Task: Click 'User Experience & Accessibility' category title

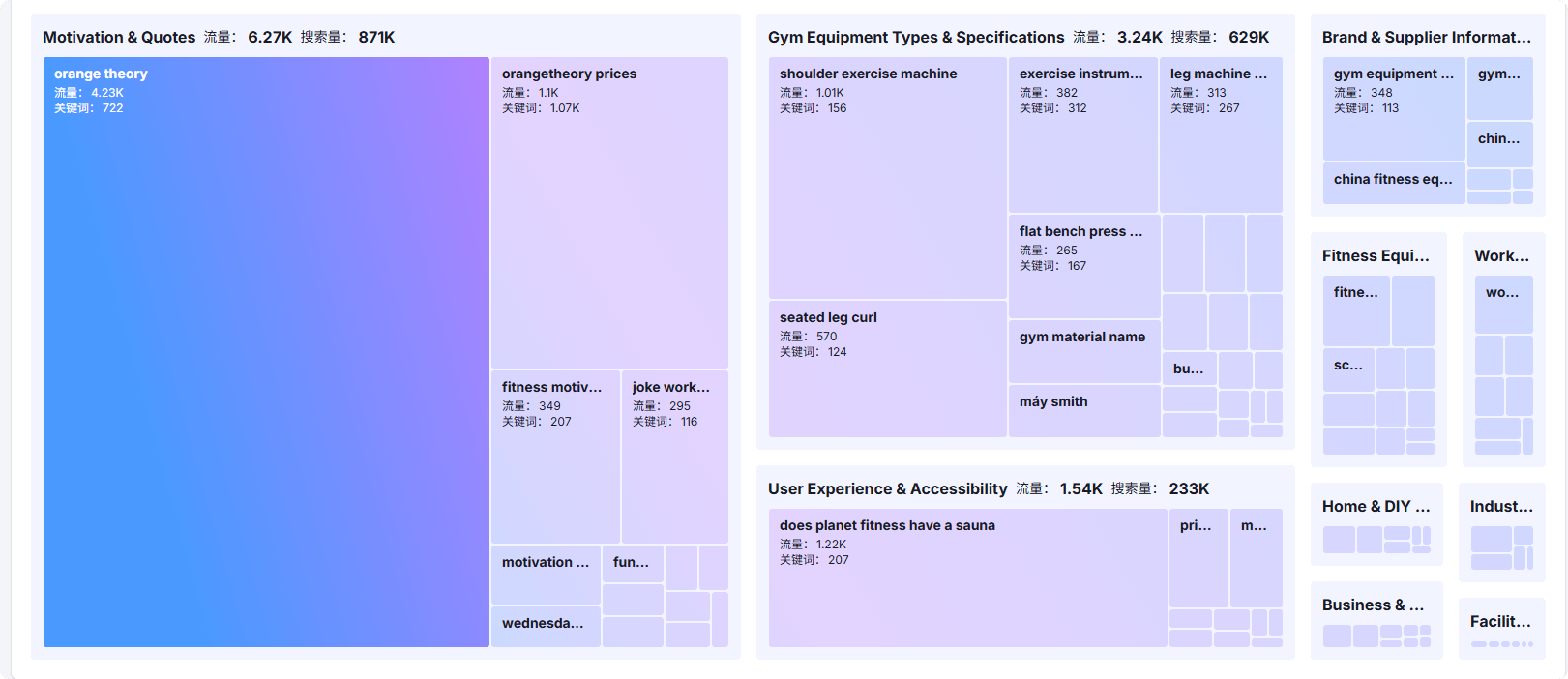Action: pyautogui.click(x=887, y=488)
